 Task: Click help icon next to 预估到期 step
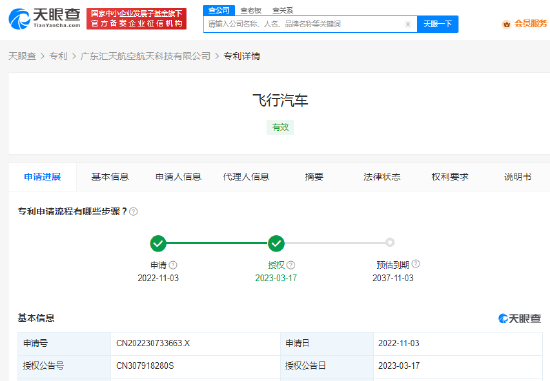[416, 263]
